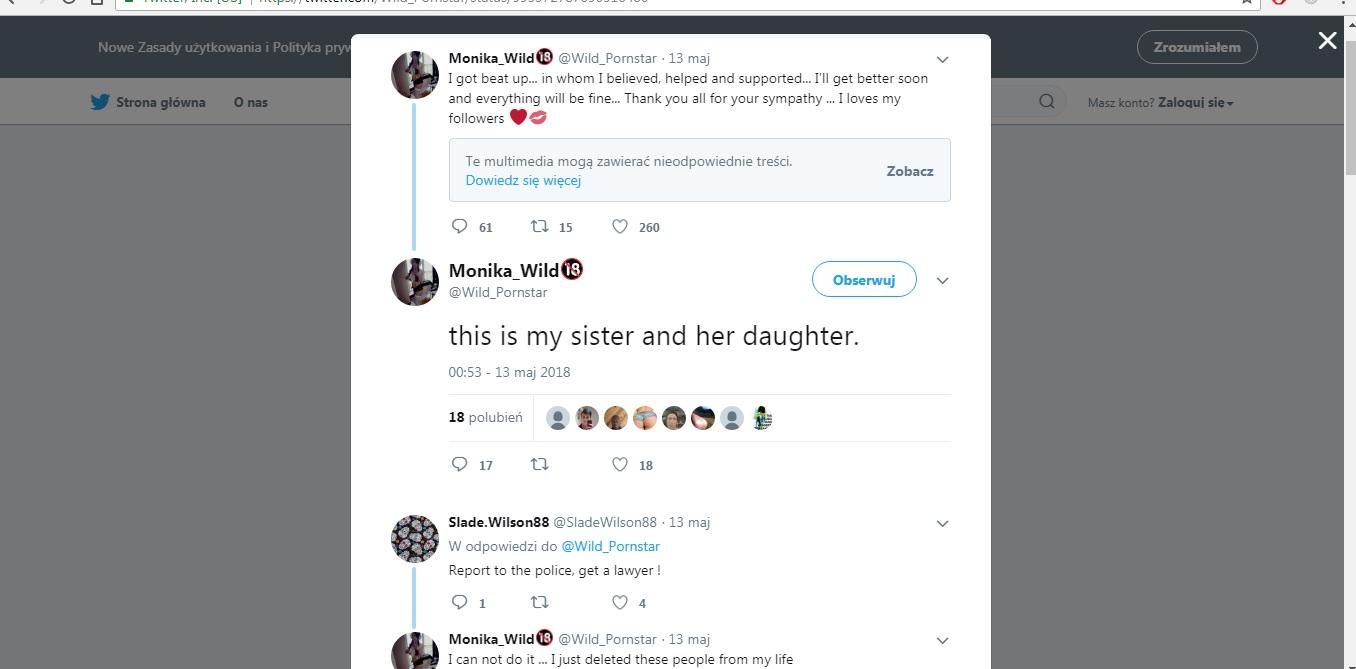The width and height of the screenshot is (1356, 669).
Task: Click the search magnifier icon
Action: 1047,101
